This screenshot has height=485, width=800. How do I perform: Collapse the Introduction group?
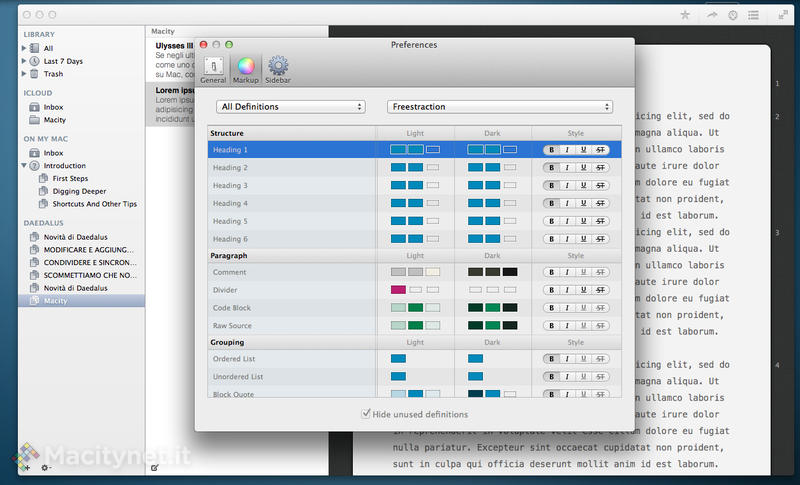23,166
